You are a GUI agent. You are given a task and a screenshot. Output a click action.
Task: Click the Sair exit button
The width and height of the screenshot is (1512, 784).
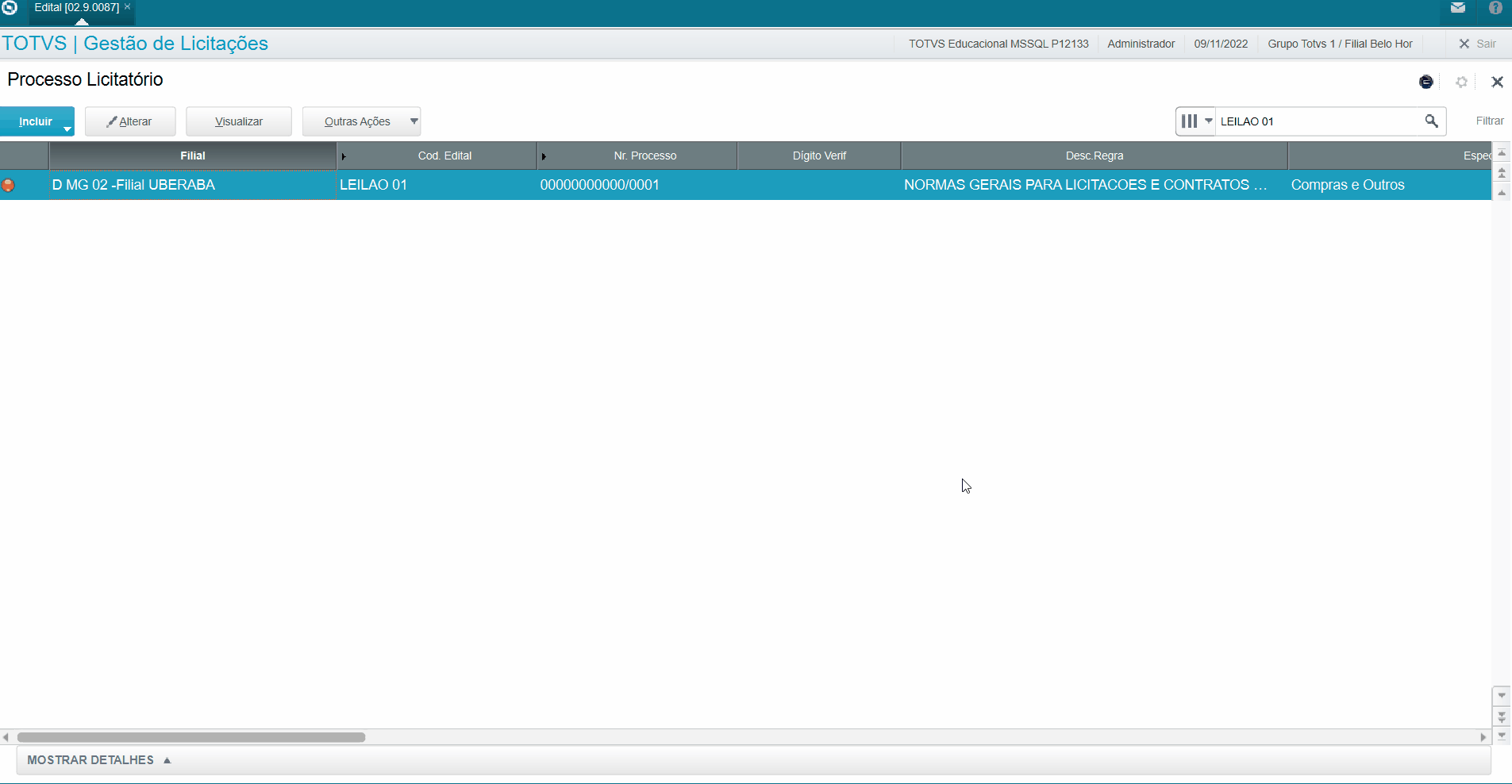1477,44
